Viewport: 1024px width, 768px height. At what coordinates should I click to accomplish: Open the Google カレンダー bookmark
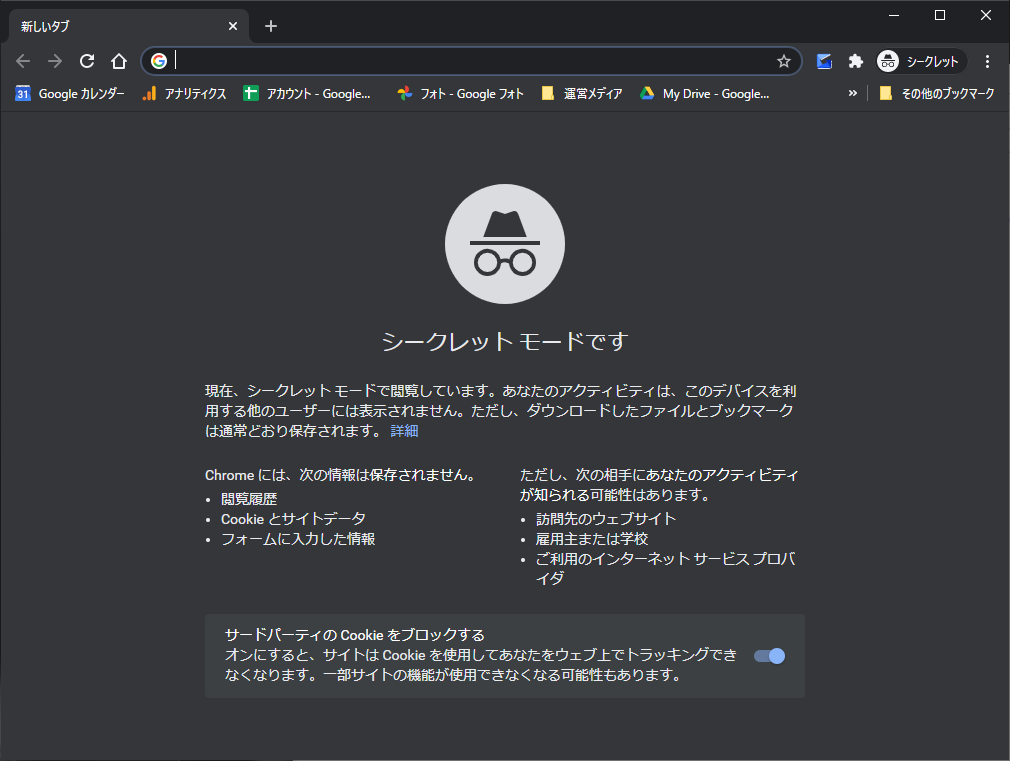point(69,93)
